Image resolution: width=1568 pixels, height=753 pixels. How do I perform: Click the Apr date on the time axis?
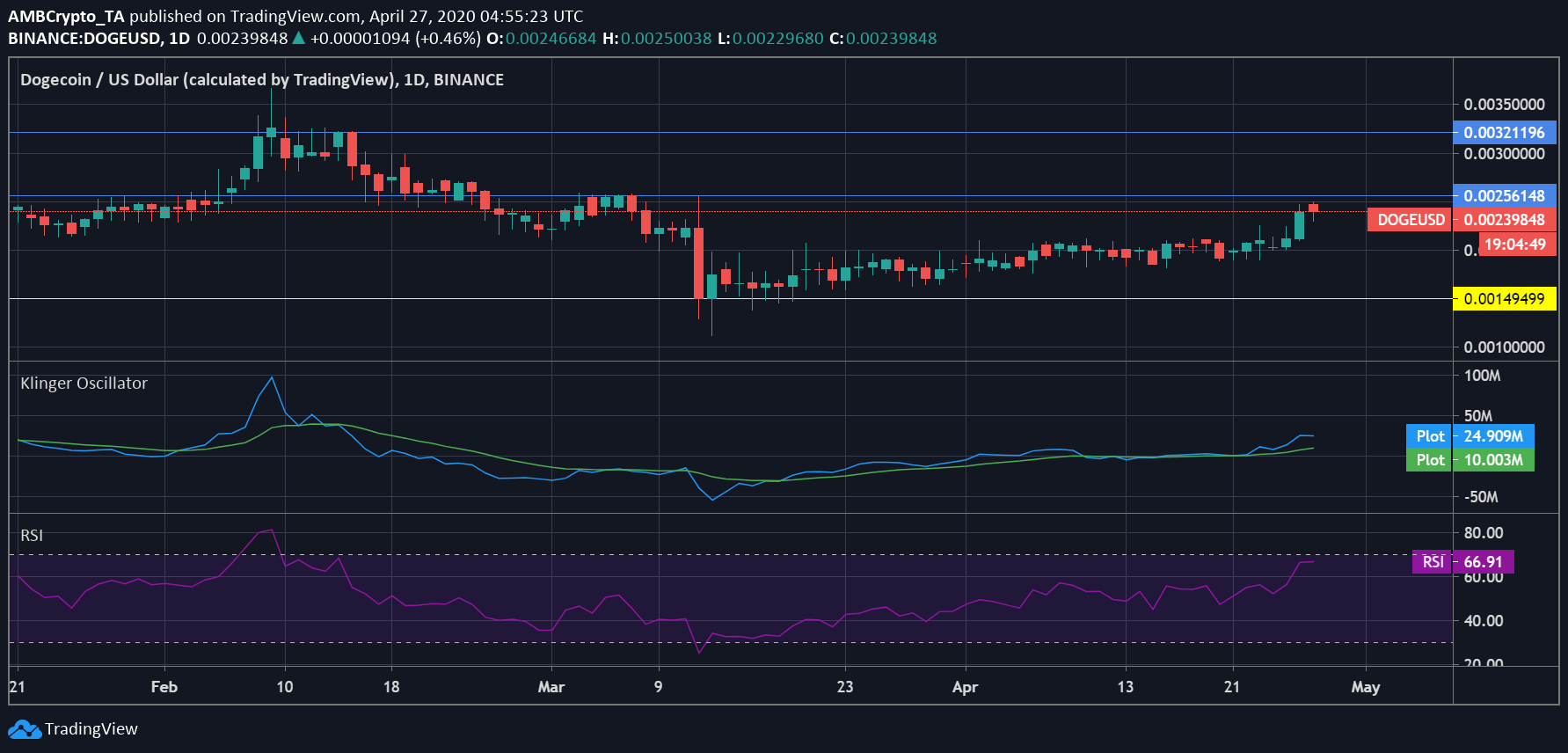point(966,687)
